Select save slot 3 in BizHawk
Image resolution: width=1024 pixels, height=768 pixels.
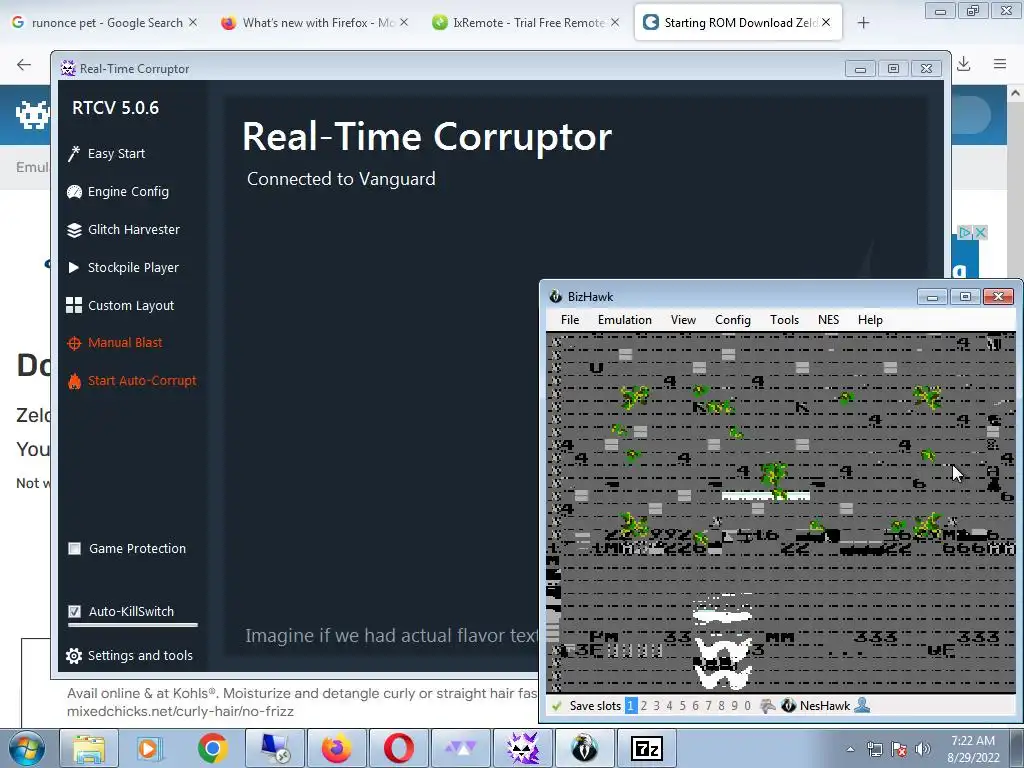tap(656, 706)
